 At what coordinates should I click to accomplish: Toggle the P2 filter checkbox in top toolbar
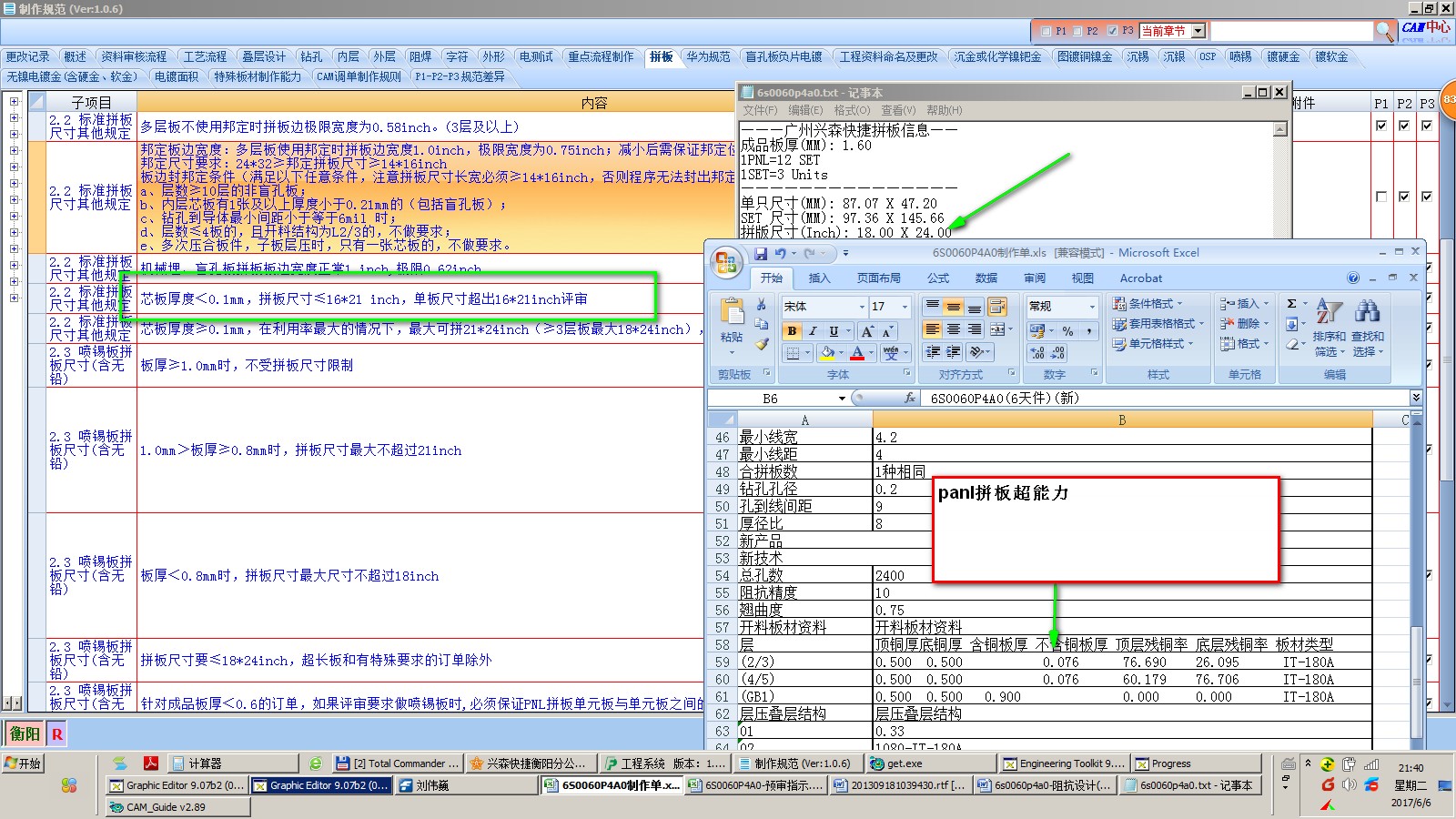coord(1077,31)
